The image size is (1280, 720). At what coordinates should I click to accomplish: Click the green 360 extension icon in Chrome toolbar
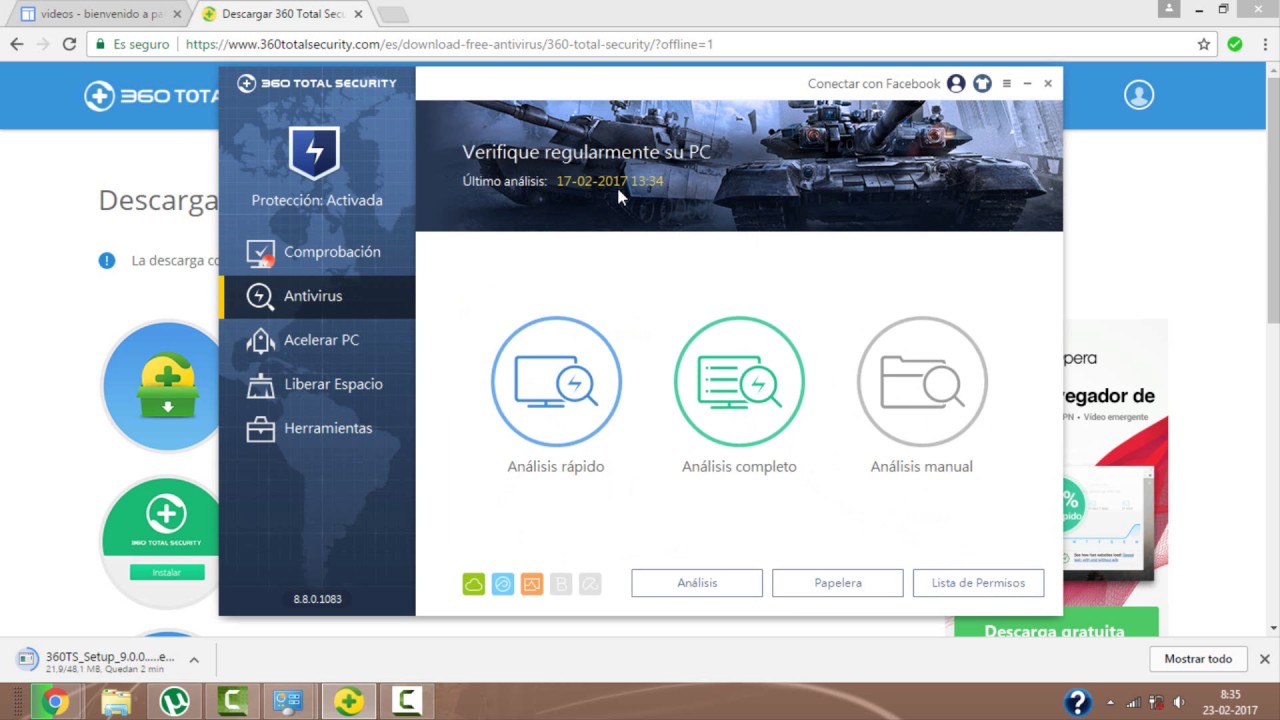point(1235,44)
